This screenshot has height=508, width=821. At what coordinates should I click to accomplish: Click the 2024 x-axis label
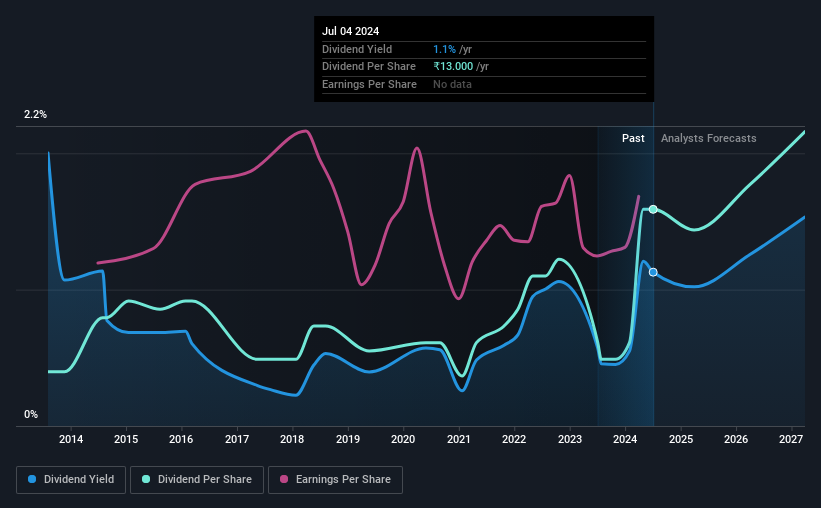625,439
